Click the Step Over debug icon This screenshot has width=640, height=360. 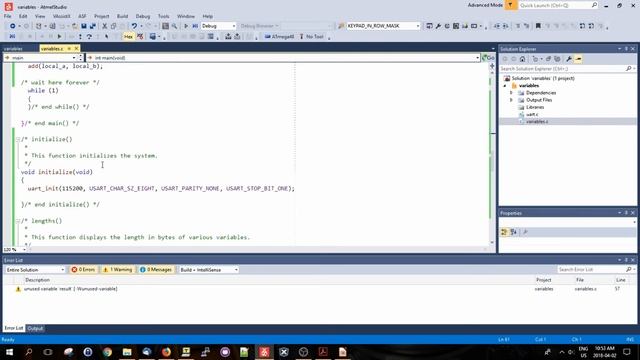coord(89,37)
